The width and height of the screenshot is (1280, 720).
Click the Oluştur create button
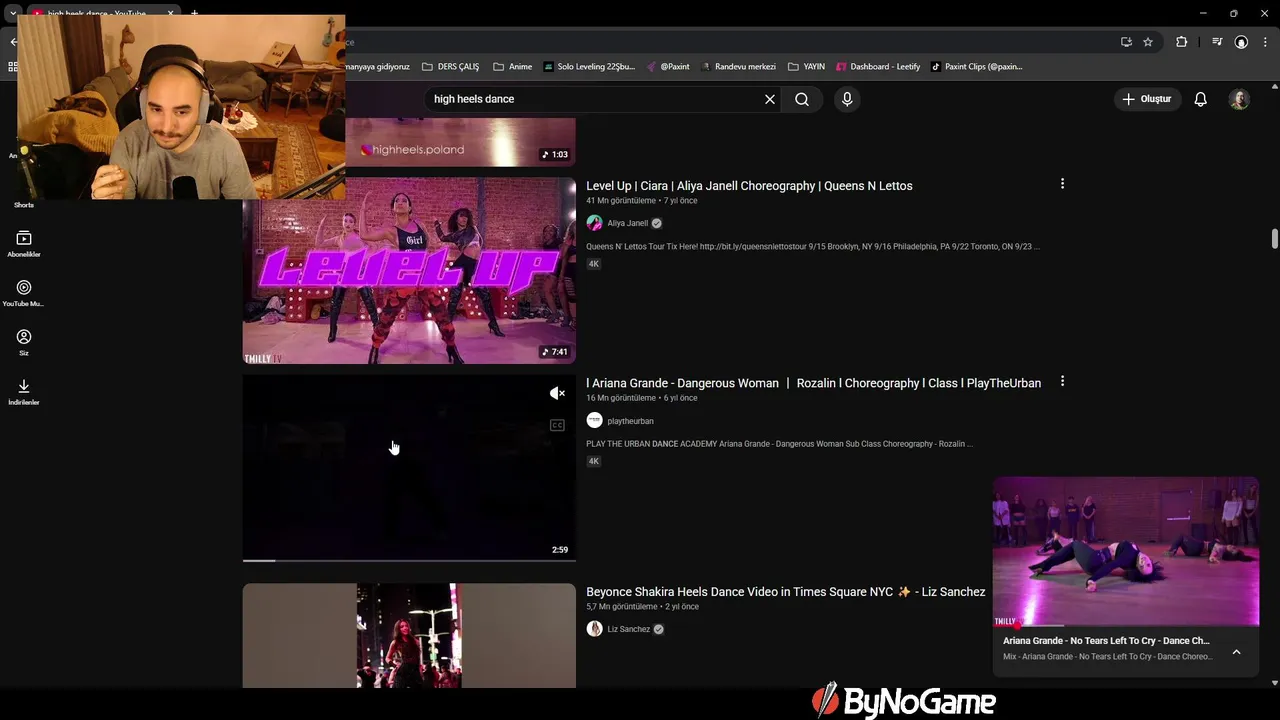[1147, 99]
